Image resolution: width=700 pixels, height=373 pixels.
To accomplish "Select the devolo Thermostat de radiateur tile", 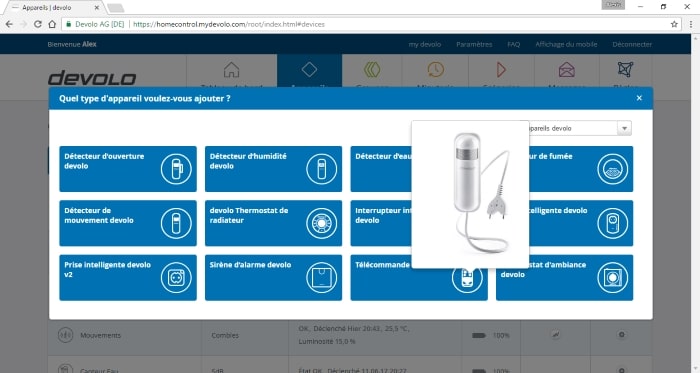I will pos(273,223).
